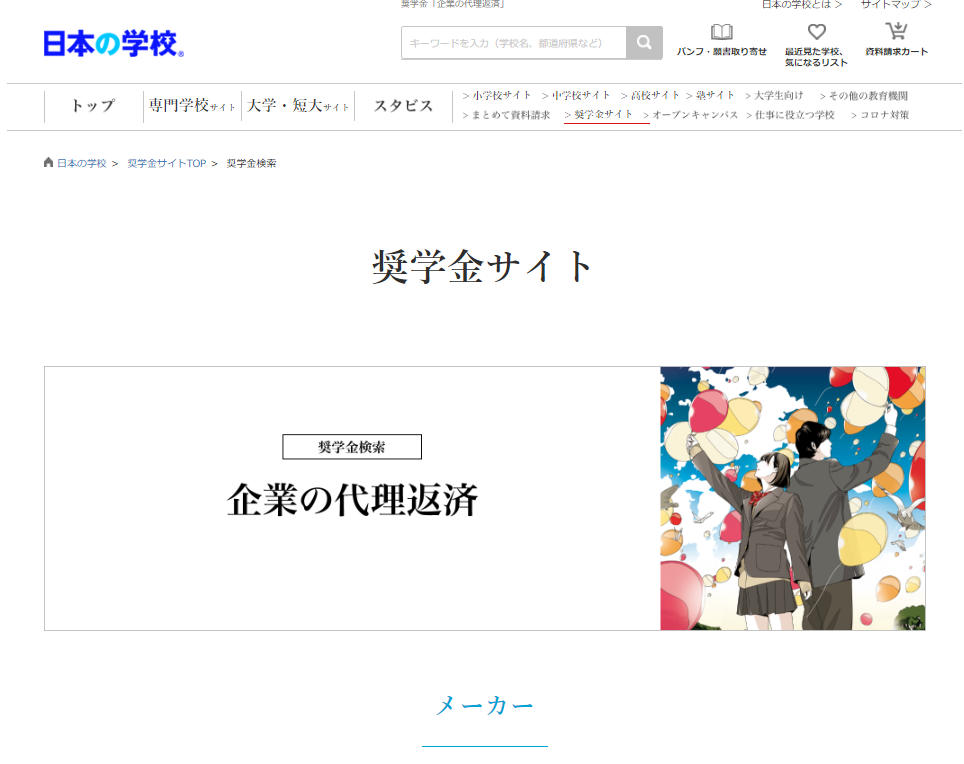Viewport: 964px width, 764px height.
Task: Click the magnifier search button
Action: 644,42
